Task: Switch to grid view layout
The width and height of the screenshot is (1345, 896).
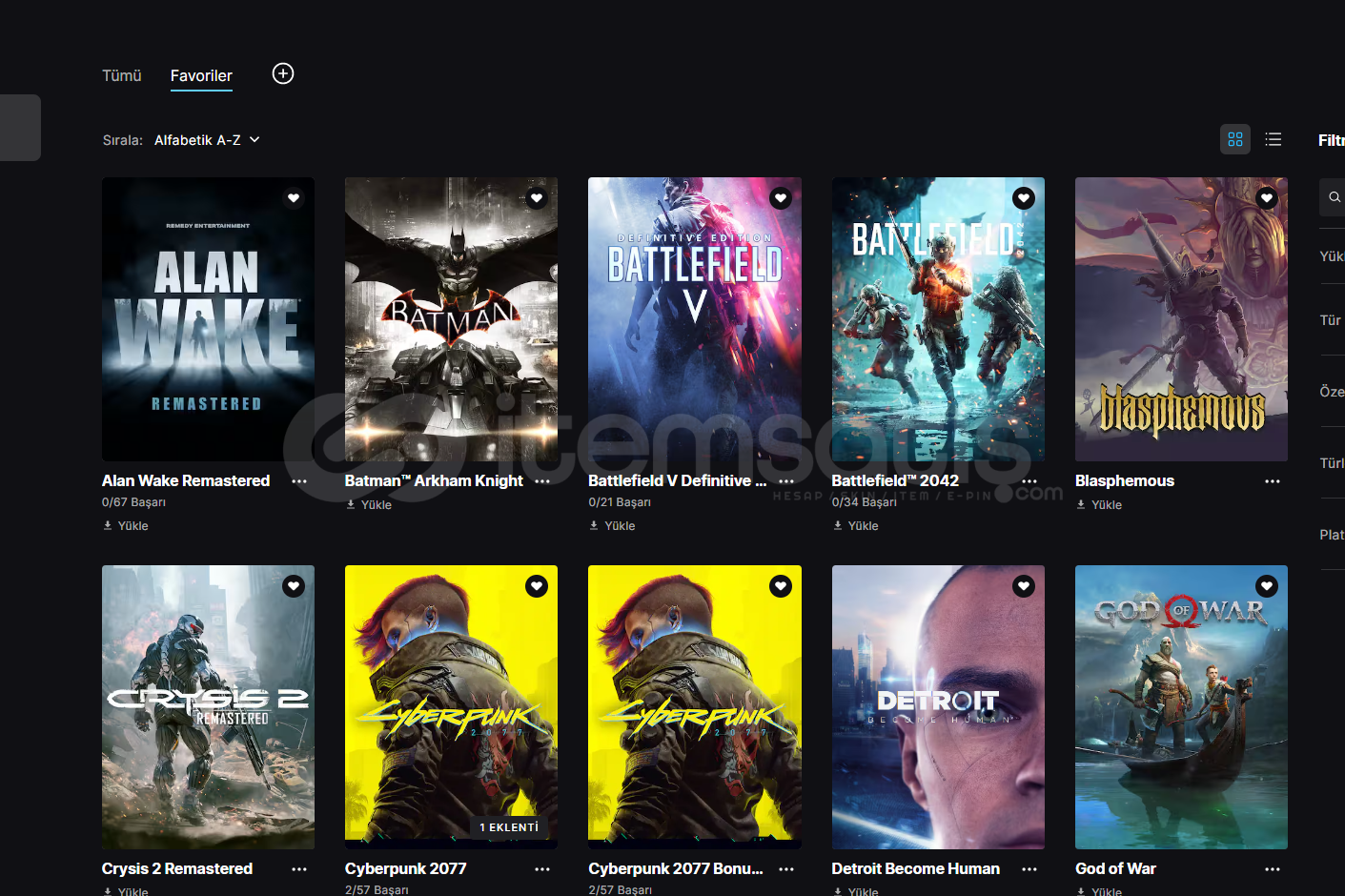Action: coord(1235,139)
